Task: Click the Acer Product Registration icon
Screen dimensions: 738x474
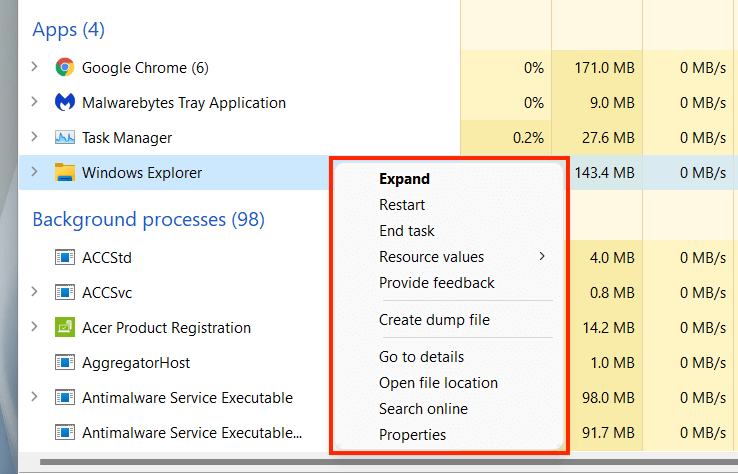Action: pyautogui.click(x=65, y=328)
